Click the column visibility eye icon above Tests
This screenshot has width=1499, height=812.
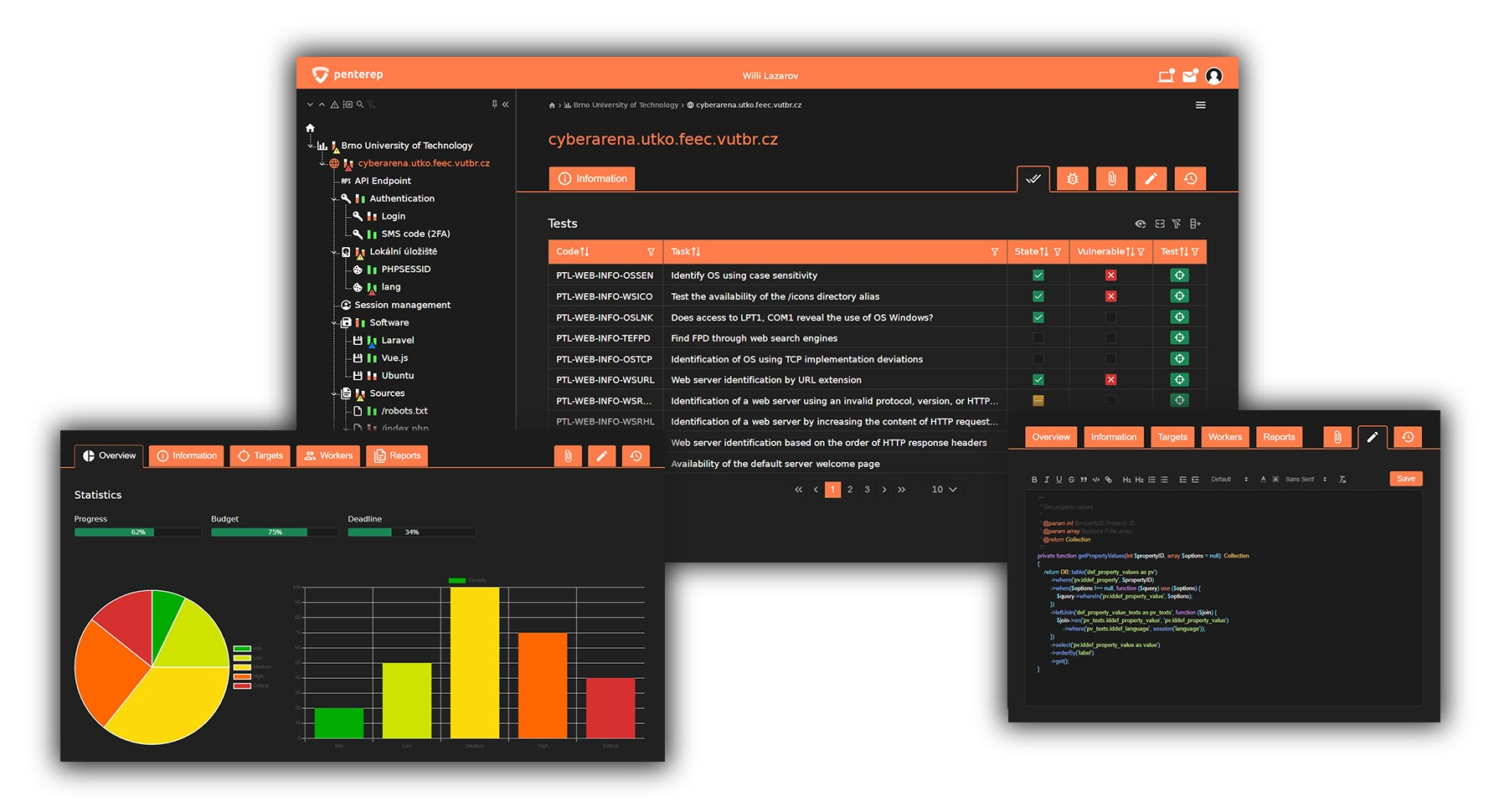coord(1141,224)
